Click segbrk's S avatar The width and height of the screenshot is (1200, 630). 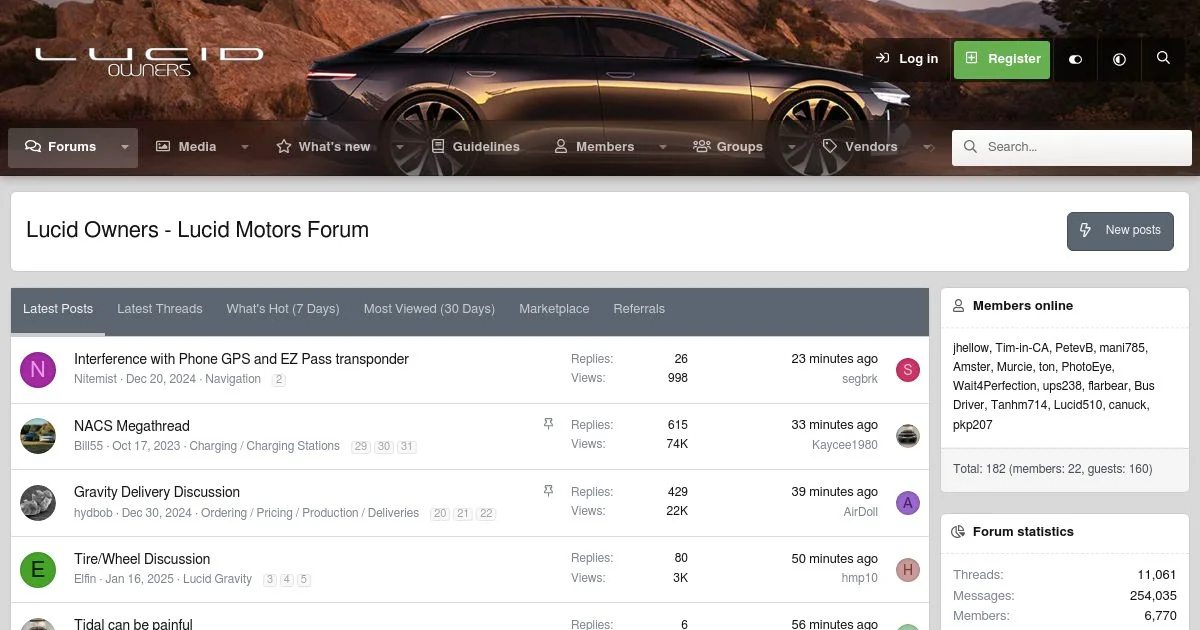907,370
